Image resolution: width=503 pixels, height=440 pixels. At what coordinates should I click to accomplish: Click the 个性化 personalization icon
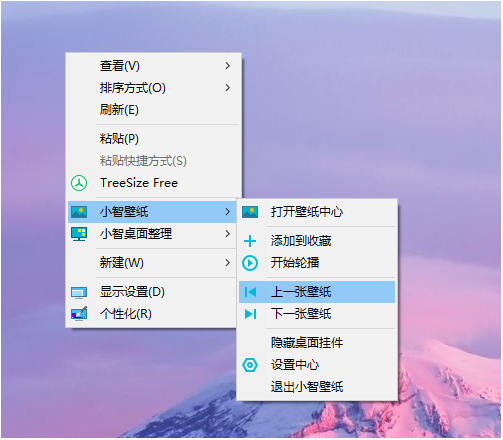pos(79,314)
